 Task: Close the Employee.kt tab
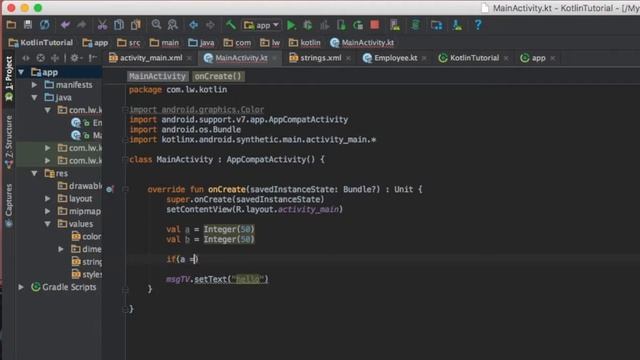(424, 58)
